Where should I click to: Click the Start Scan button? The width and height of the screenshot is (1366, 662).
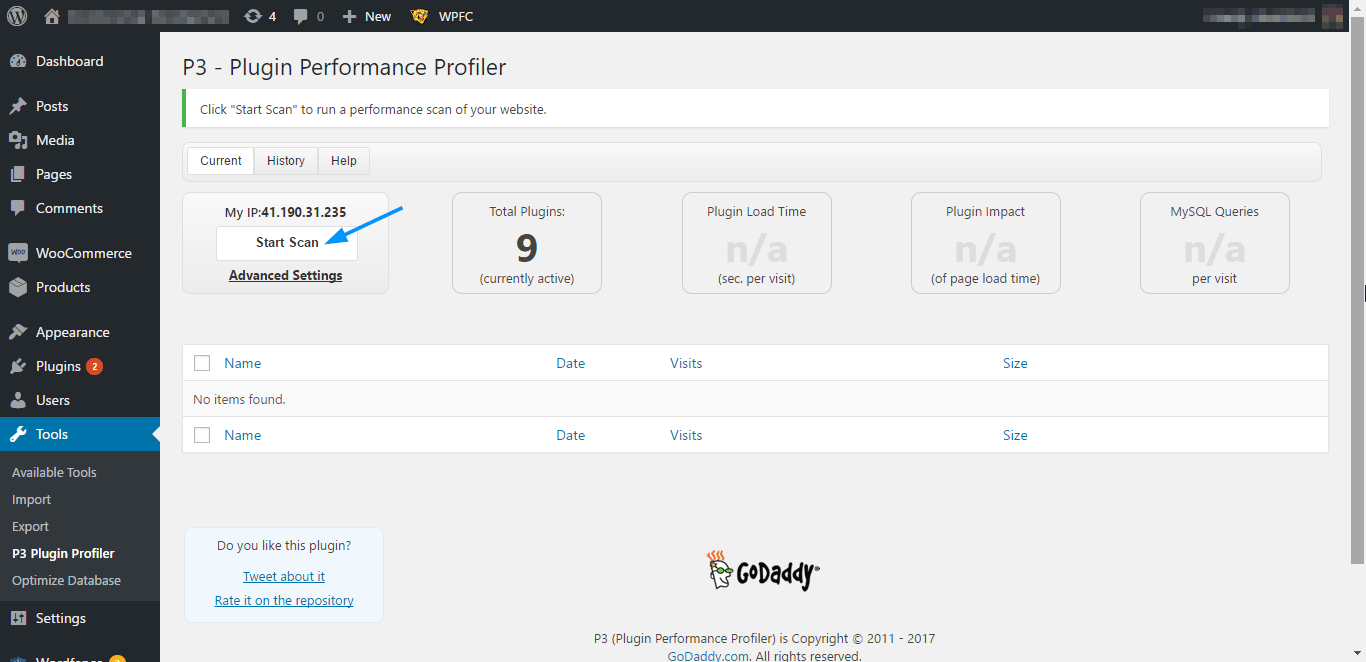287,242
